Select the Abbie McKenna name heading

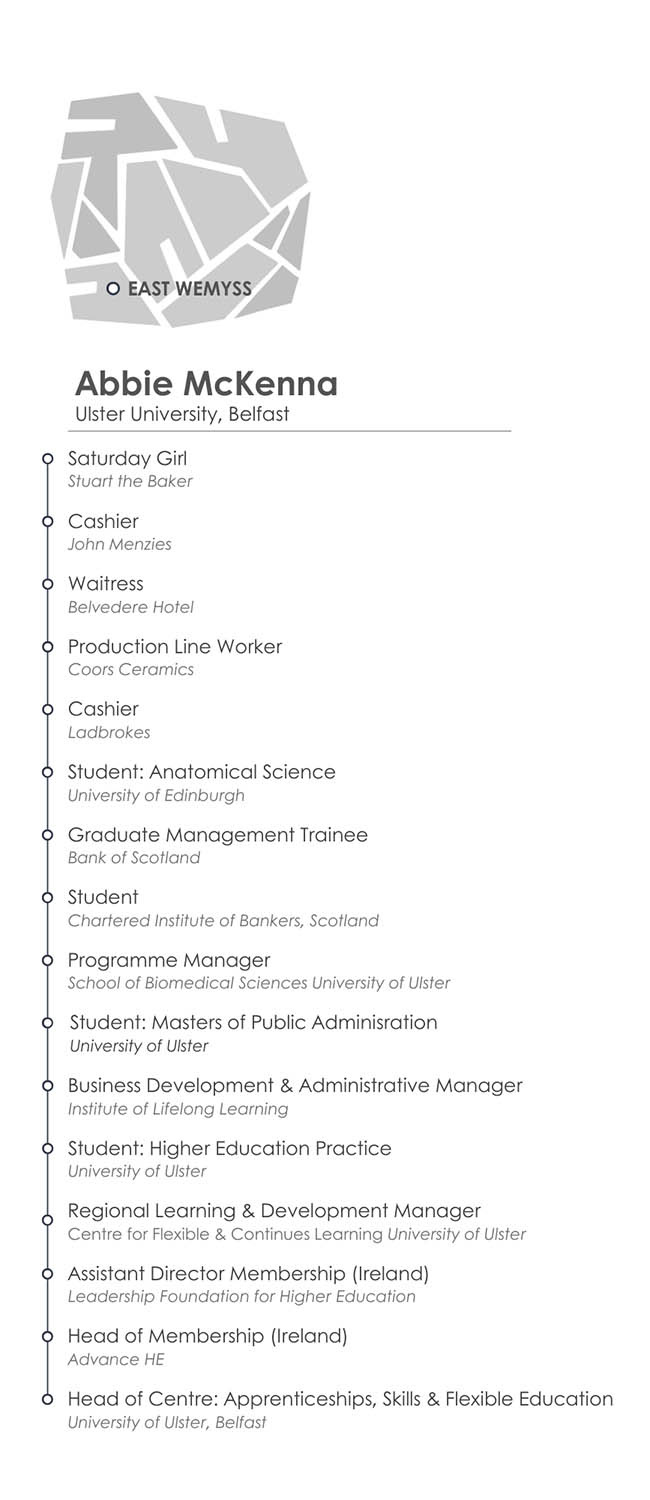(206, 384)
